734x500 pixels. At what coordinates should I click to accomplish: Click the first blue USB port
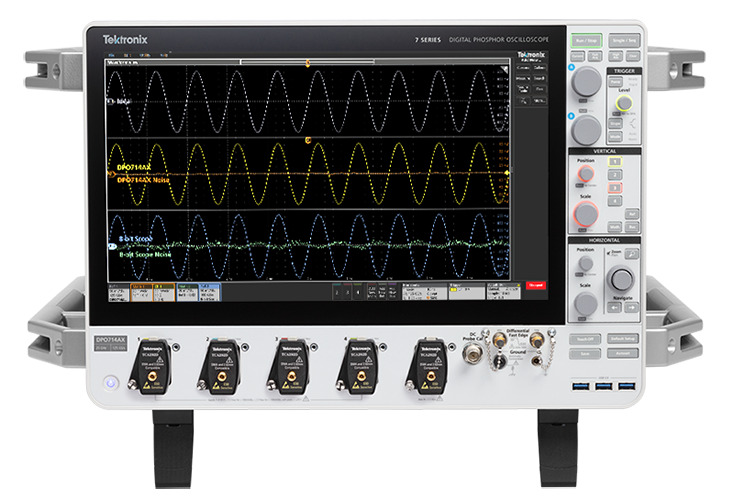[x=580, y=386]
